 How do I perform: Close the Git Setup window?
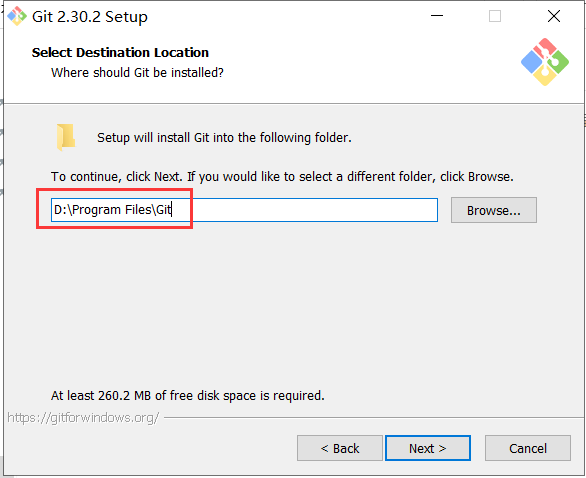554,16
